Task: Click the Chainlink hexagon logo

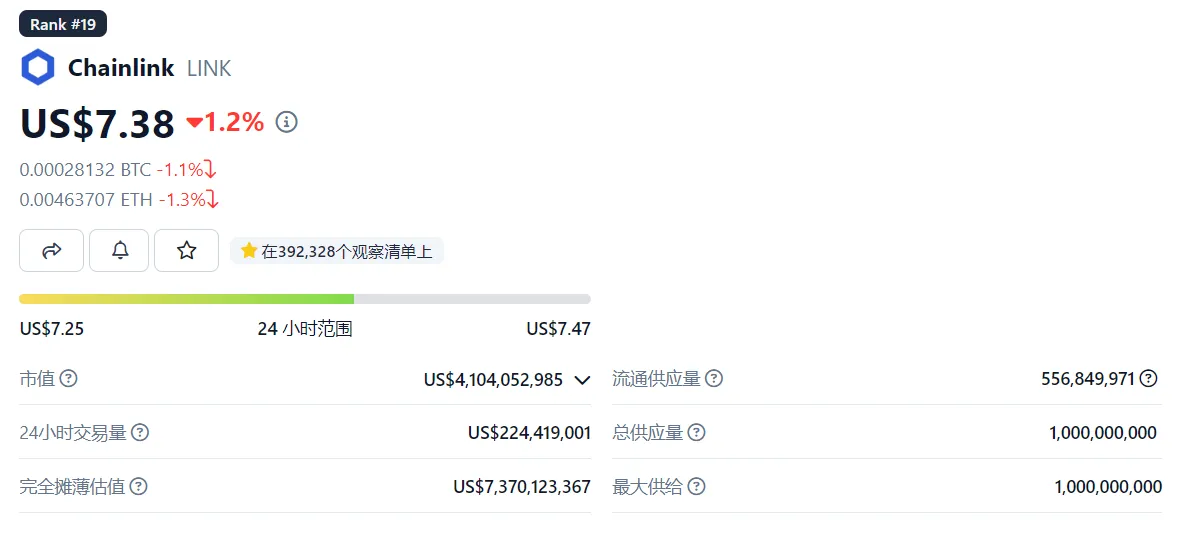Action: coord(38,68)
